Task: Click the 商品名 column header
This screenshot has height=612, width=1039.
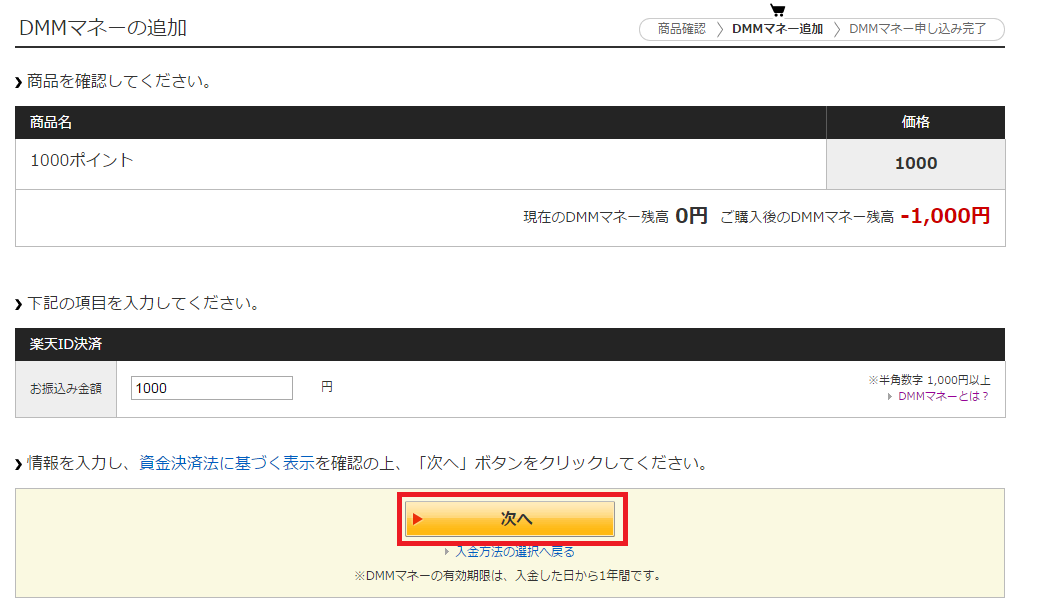Action: tap(51, 122)
